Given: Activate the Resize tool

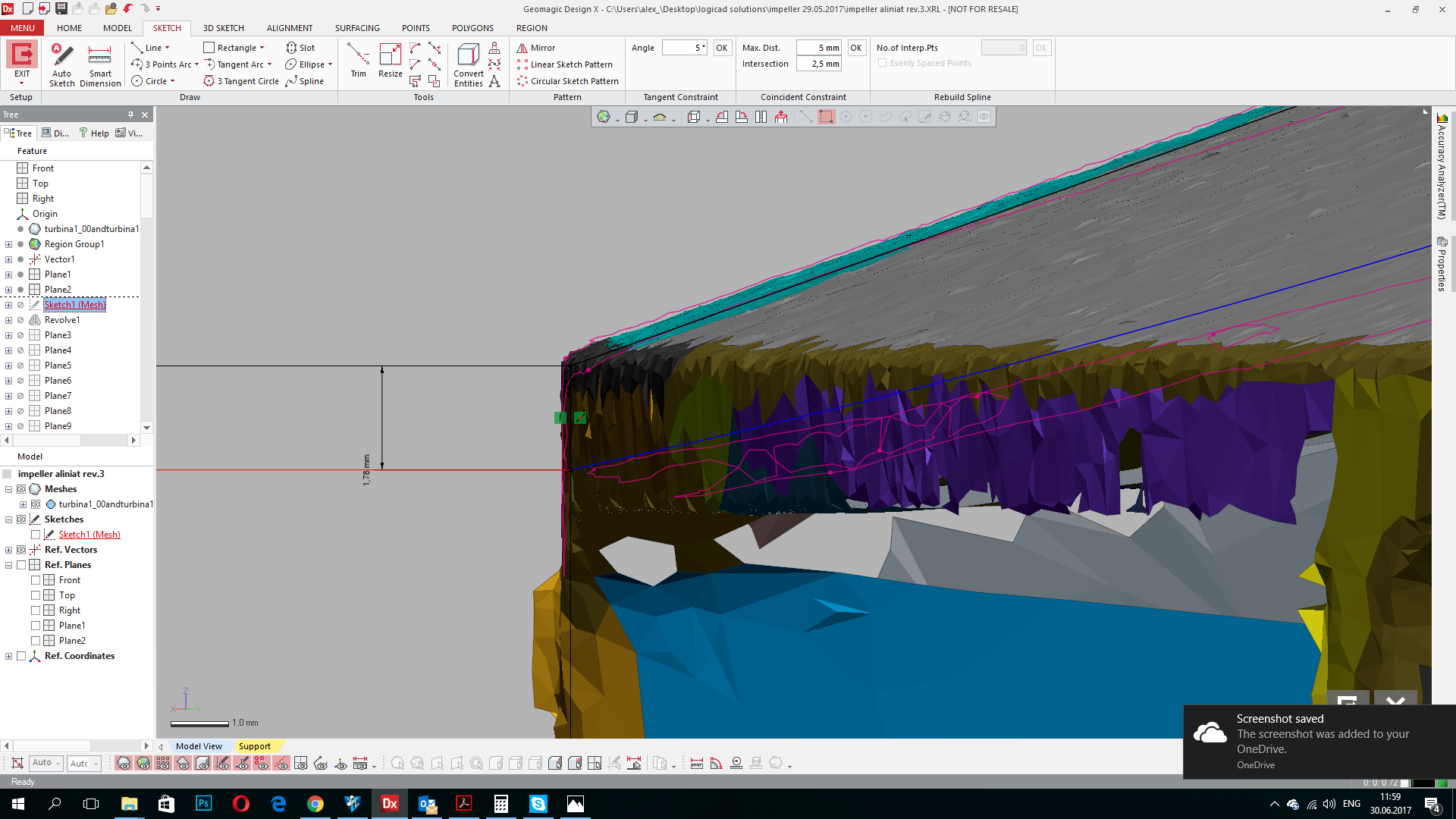Looking at the screenshot, I should pyautogui.click(x=391, y=61).
